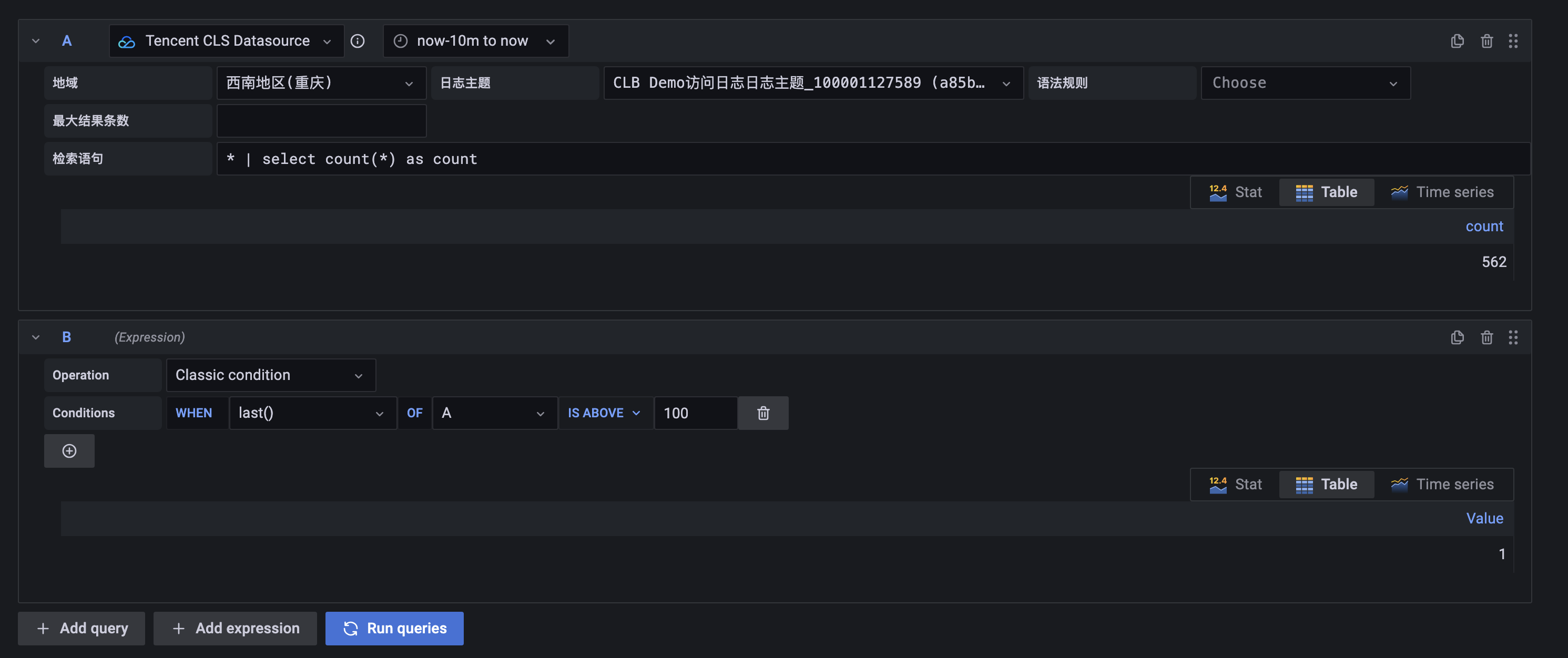The image size is (1568, 658).
Task: Click the 562 result cell
Action: pyautogui.click(x=1494, y=262)
